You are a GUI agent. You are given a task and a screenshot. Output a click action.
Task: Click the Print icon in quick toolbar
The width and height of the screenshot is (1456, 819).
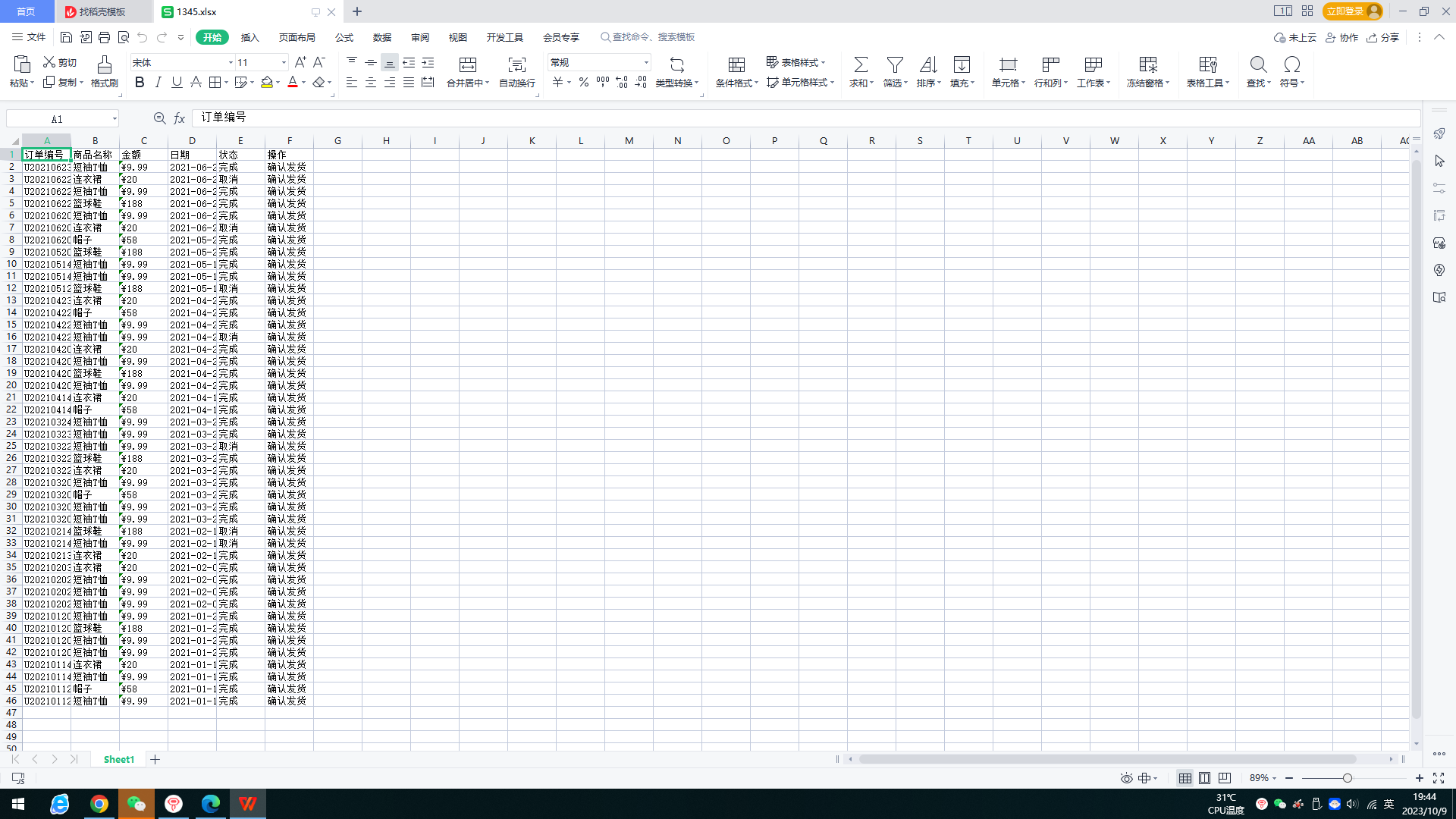(x=105, y=37)
